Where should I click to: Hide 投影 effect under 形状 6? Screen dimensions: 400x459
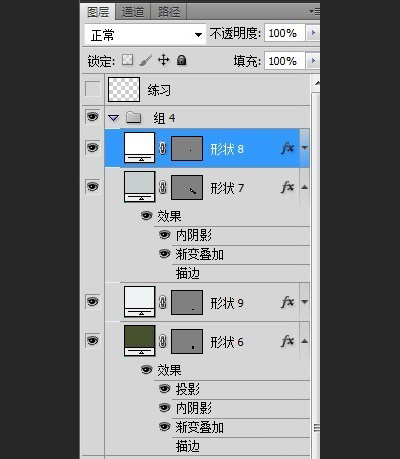164,389
